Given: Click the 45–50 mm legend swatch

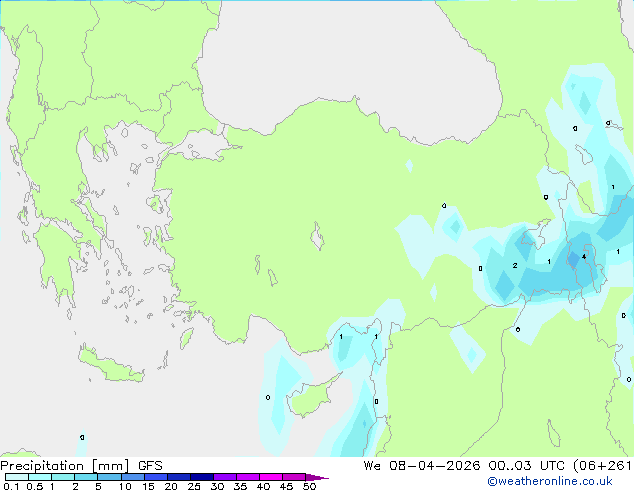Looking at the screenshot, I should pyautogui.click(x=294, y=477).
